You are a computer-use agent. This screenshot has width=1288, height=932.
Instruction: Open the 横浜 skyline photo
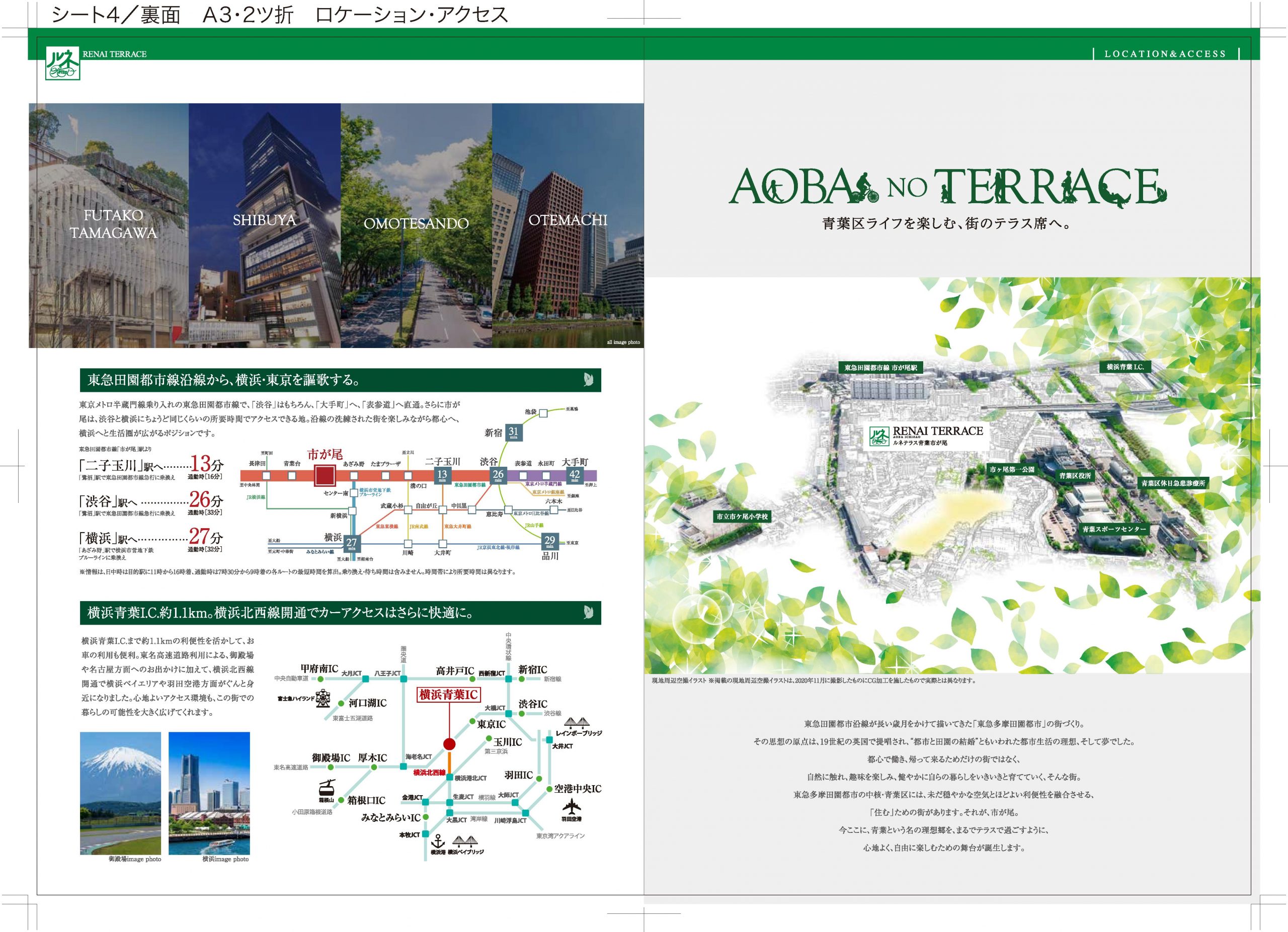pyautogui.click(x=209, y=793)
